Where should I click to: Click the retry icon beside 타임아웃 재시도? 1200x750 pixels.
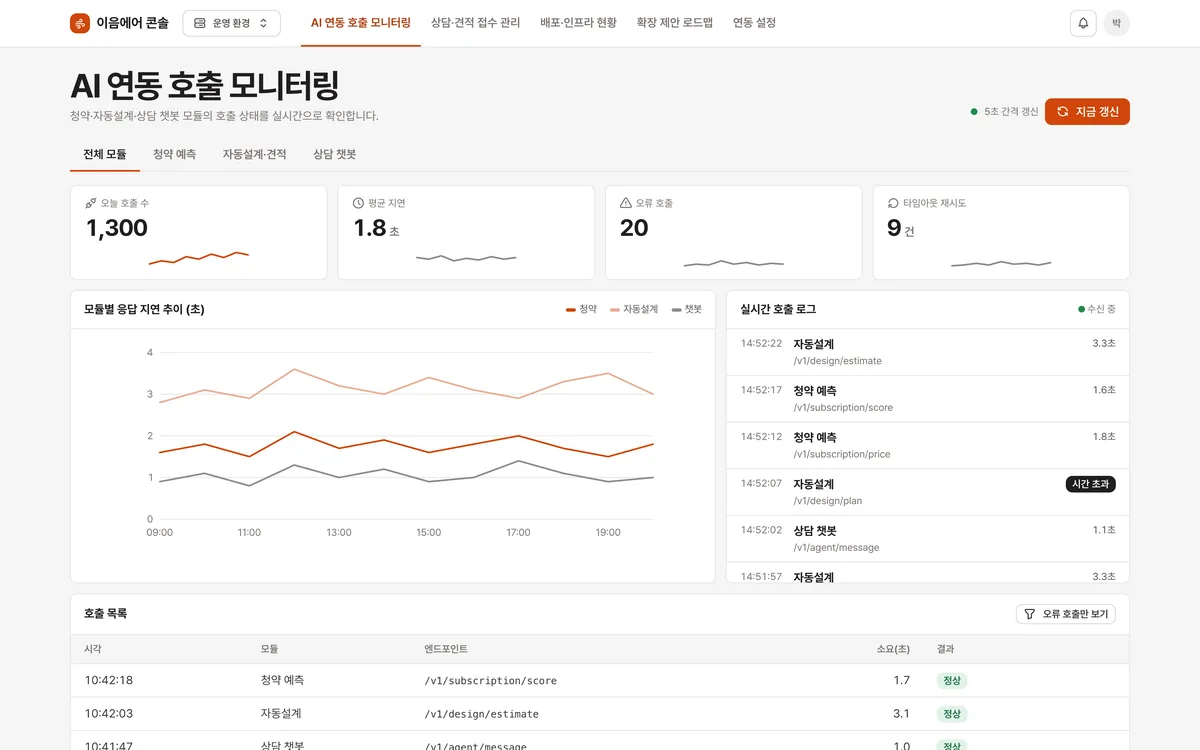(x=894, y=203)
